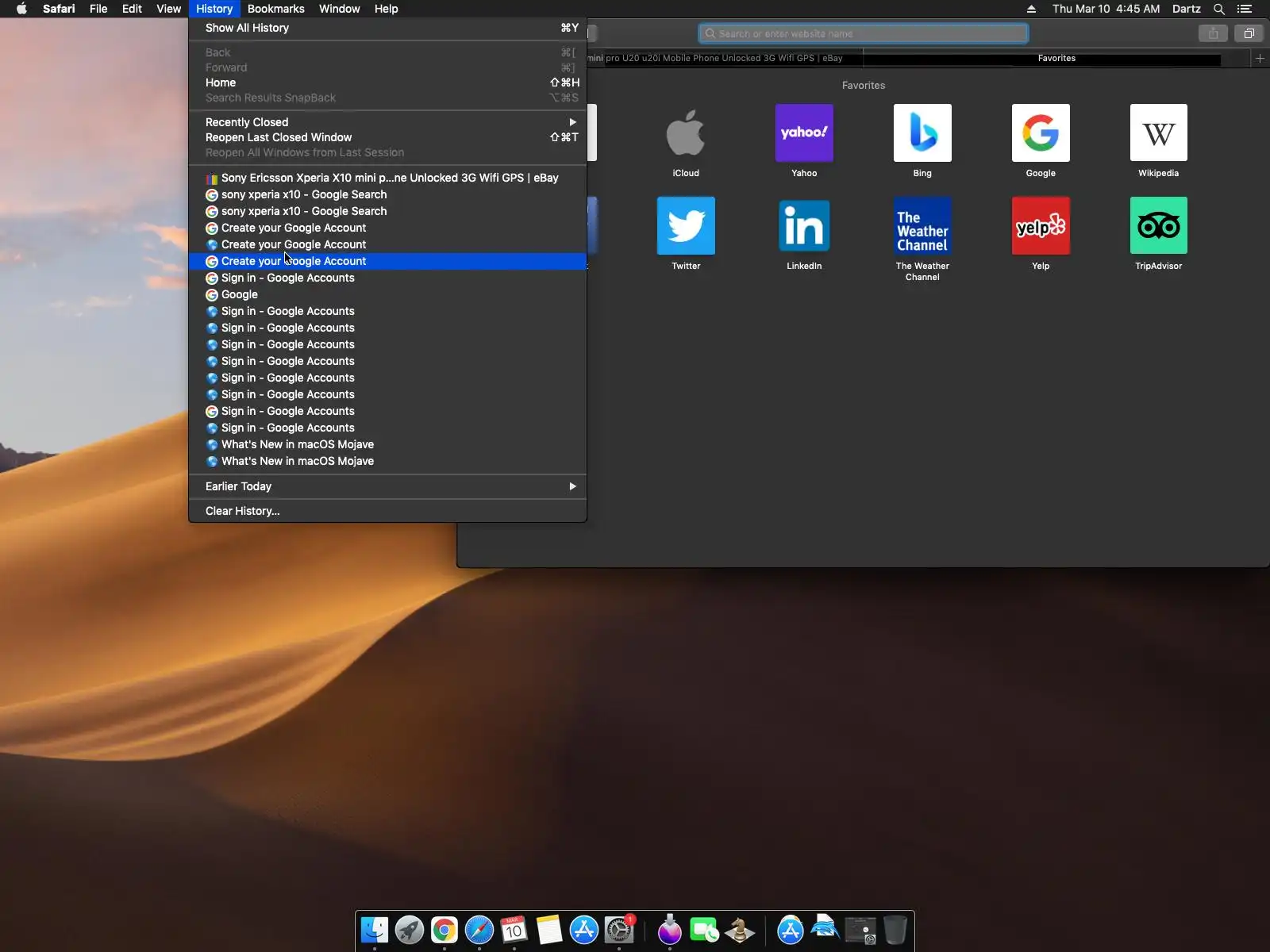The image size is (1270, 952).
Task: Open the Help menu
Action: click(386, 9)
